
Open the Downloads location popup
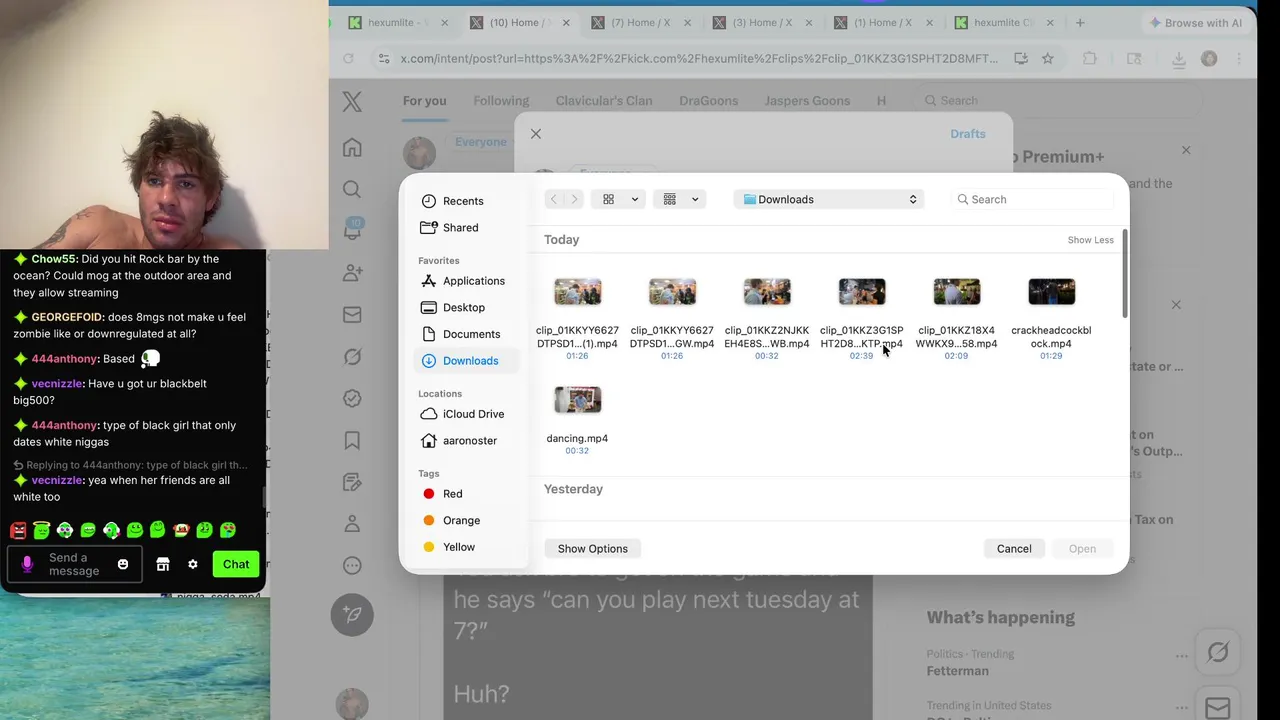tap(829, 200)
